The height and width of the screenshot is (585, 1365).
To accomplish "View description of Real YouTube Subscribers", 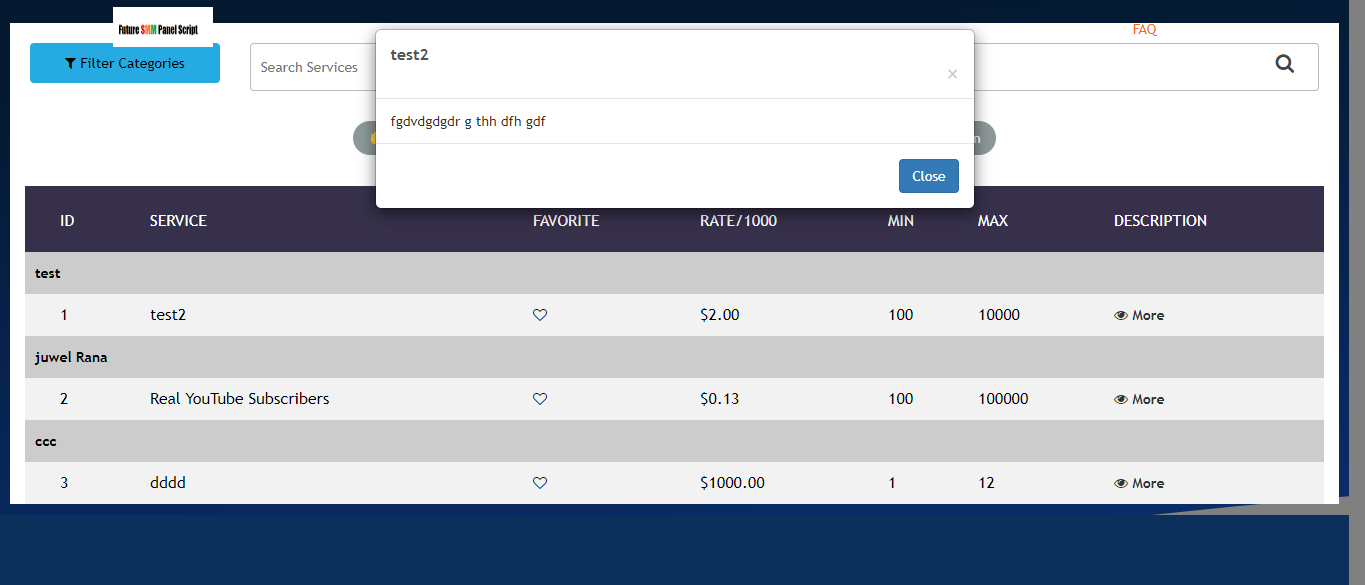I will (x=1139, y=399).
